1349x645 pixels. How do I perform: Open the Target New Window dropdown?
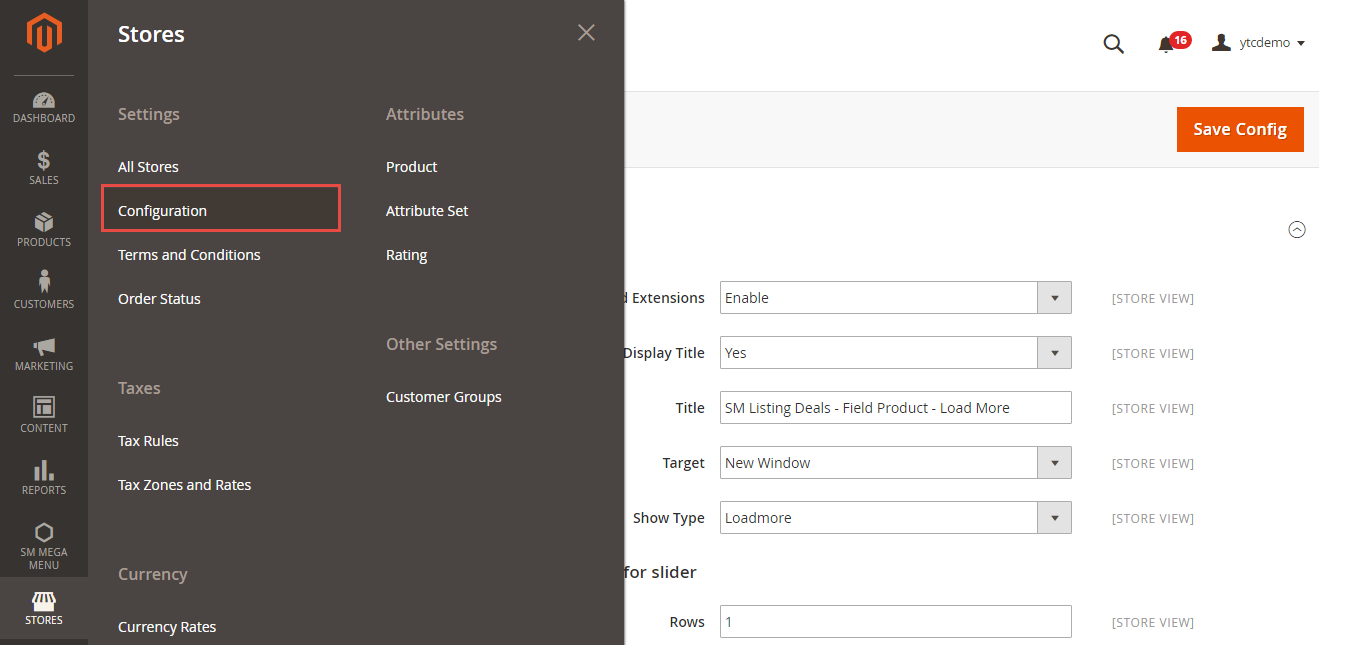(x=1054, y=463)
